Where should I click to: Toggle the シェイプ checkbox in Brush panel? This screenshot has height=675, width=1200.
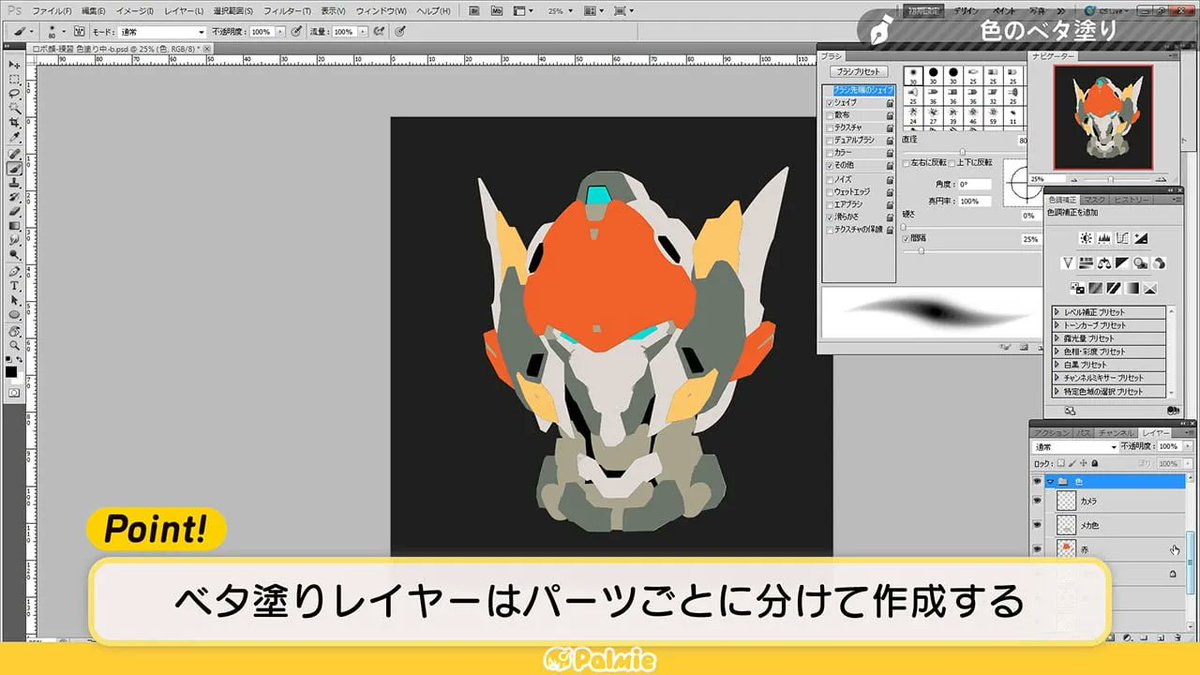[829, 102]
